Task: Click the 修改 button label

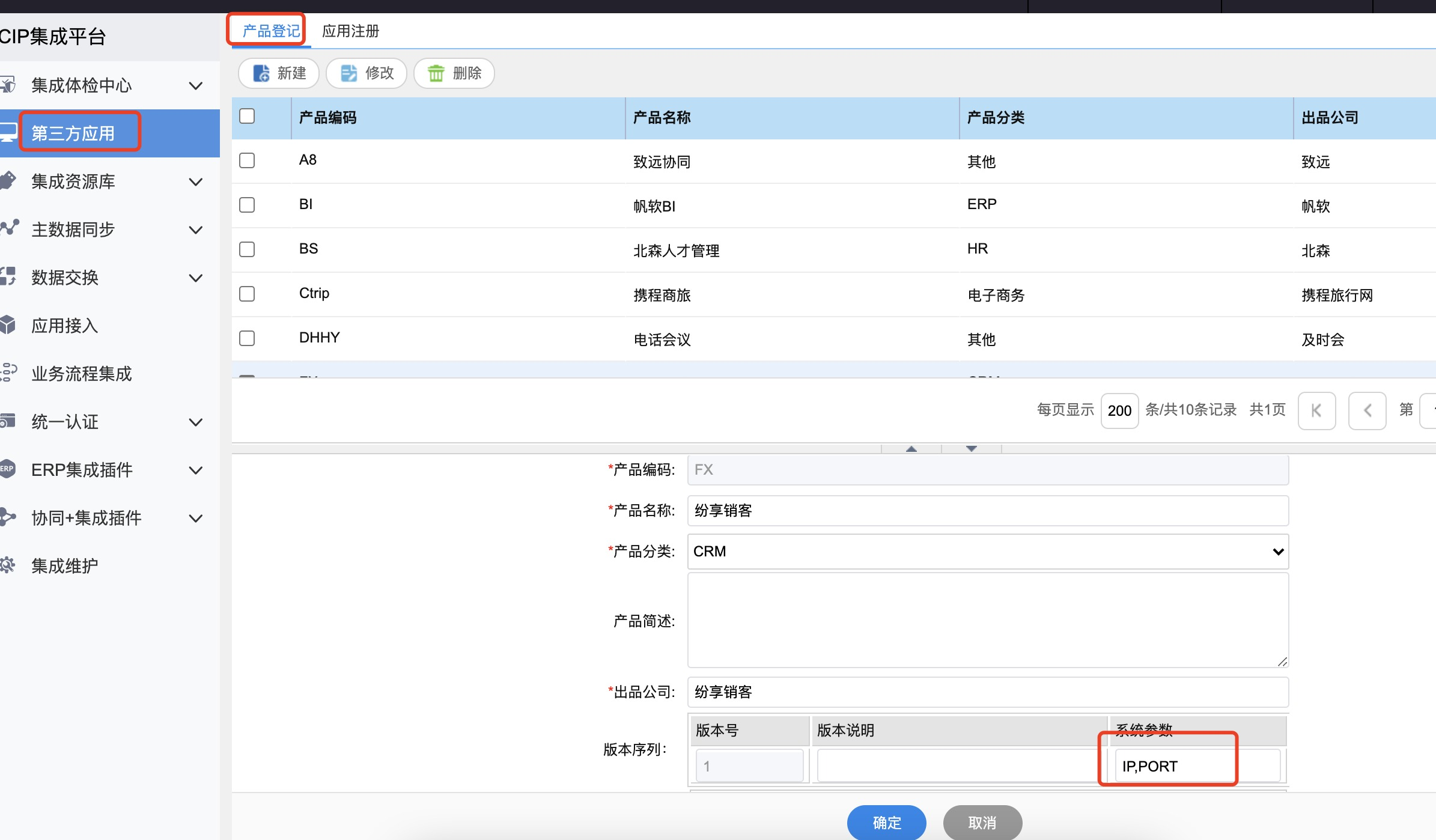Action: coord(380,73)
